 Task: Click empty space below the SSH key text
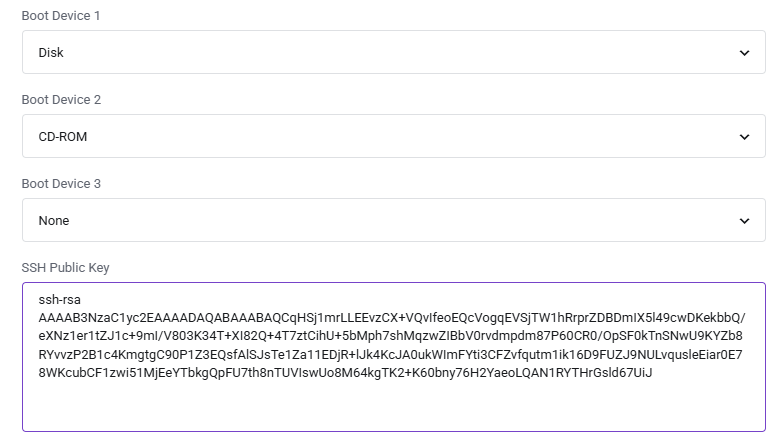tap(393, 406)
